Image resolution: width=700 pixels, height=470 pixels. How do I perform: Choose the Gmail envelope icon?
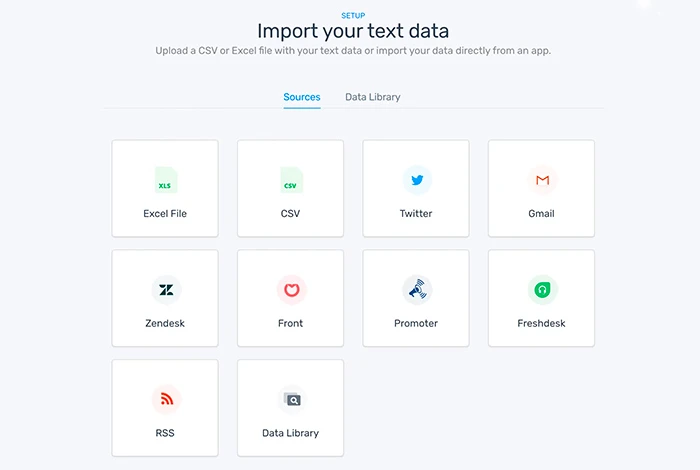542,180
